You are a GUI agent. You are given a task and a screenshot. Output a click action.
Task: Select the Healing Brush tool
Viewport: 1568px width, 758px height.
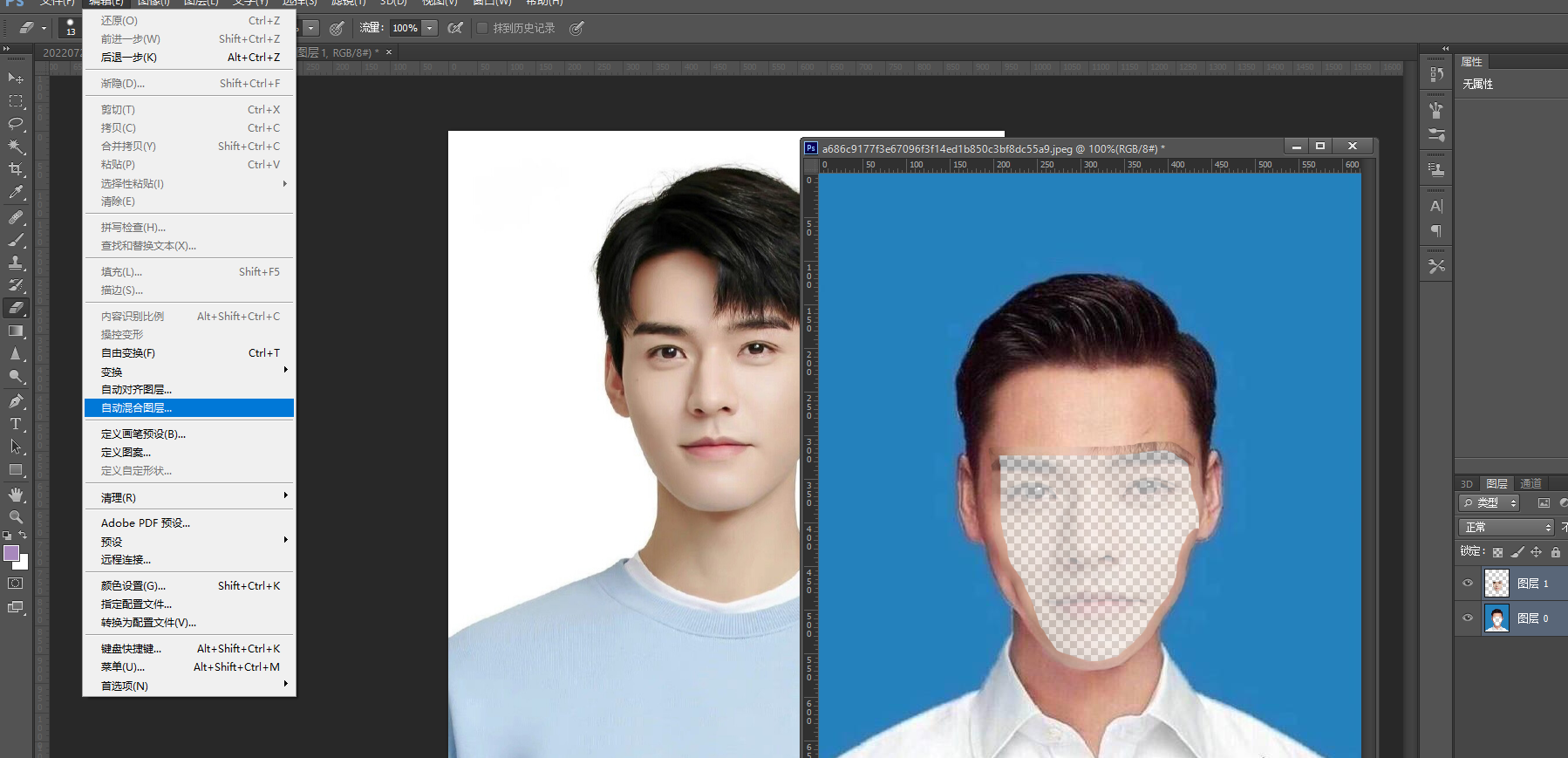coord(16,217)
